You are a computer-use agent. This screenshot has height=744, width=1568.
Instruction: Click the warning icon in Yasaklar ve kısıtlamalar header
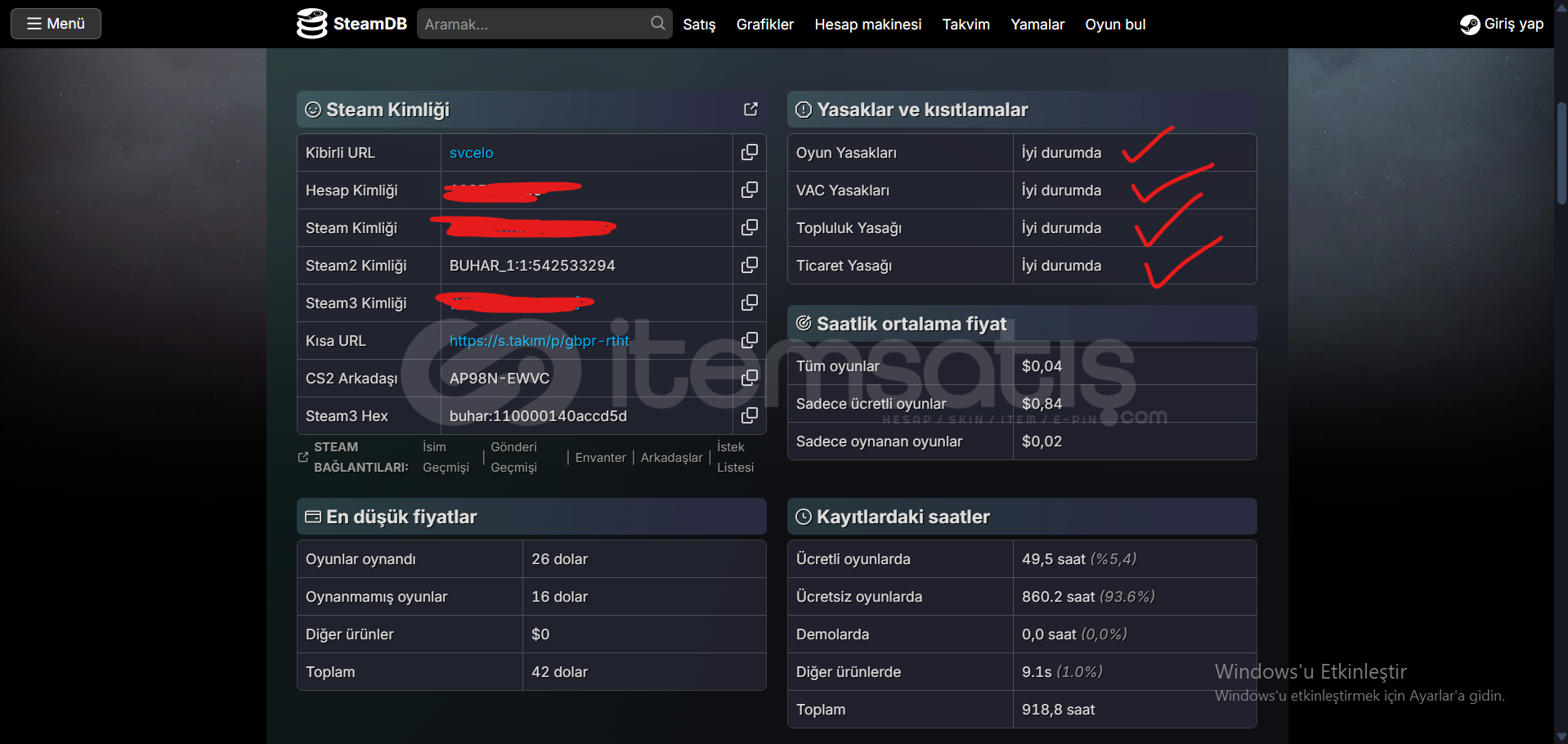pos(804,110)
